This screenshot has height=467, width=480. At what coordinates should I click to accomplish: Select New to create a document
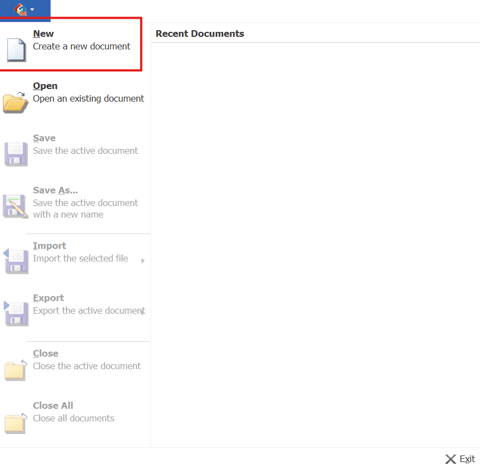coord(71,44)
